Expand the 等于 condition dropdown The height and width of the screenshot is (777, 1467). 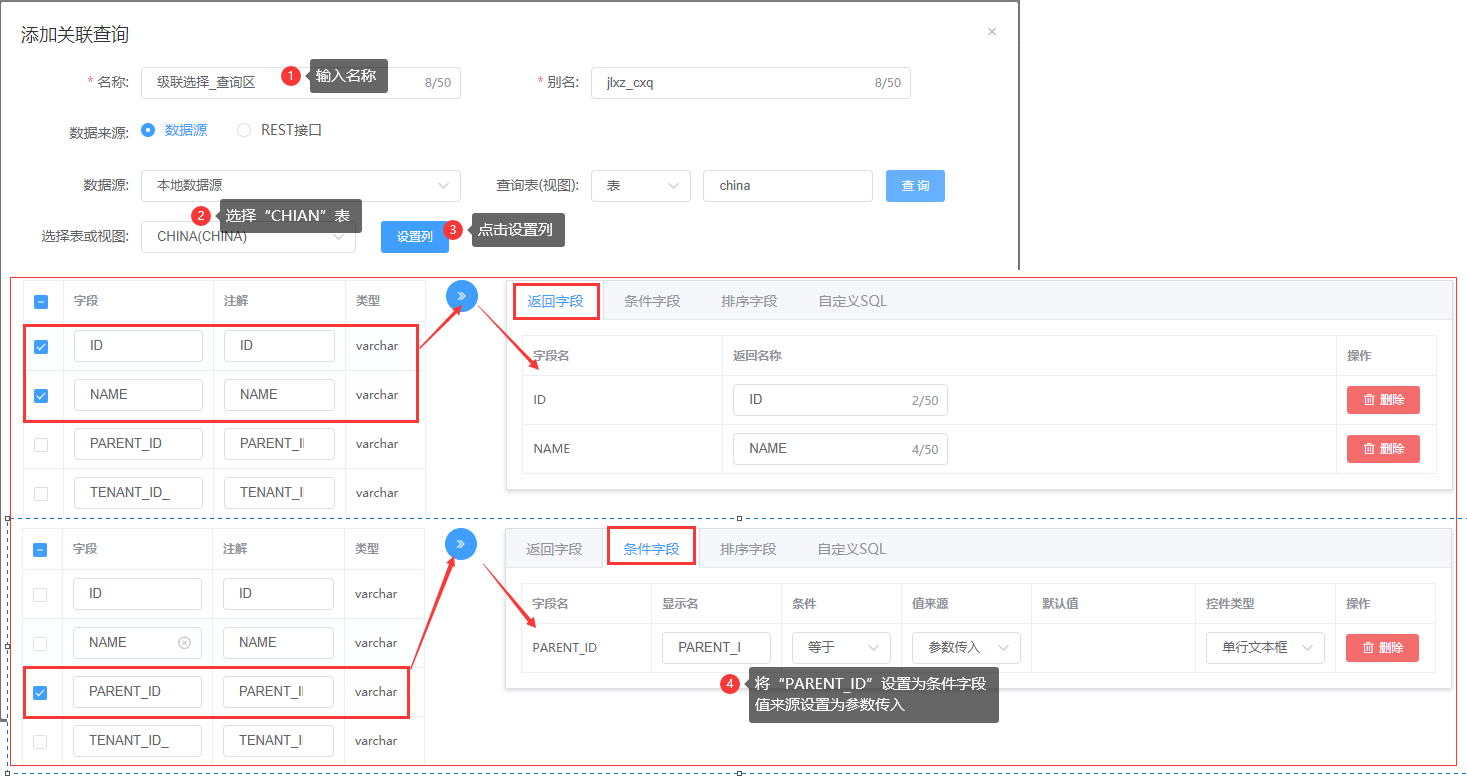coord(840,648)
